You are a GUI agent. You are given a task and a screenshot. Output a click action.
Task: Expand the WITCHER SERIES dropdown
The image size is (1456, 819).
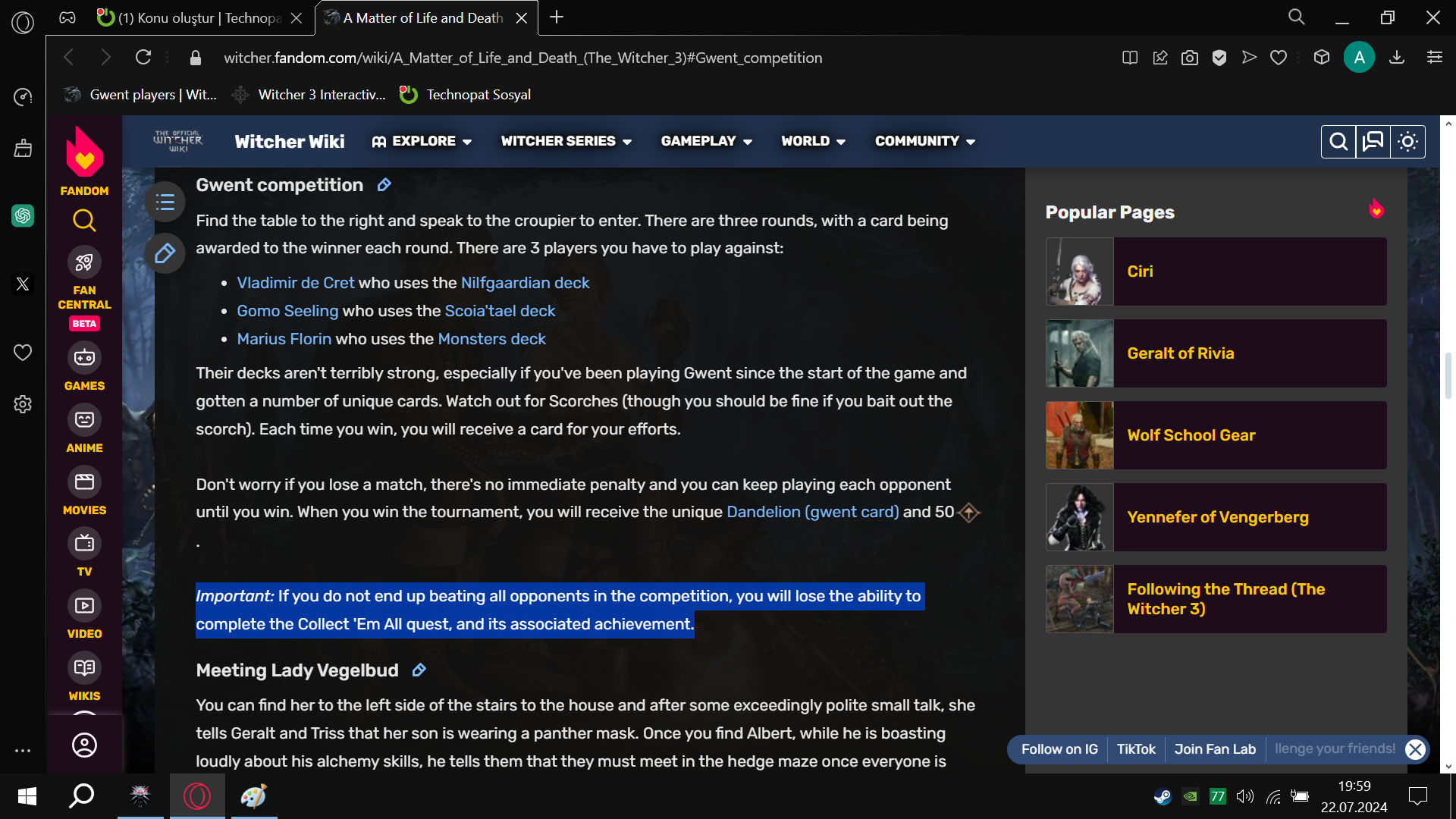[566, 141]
